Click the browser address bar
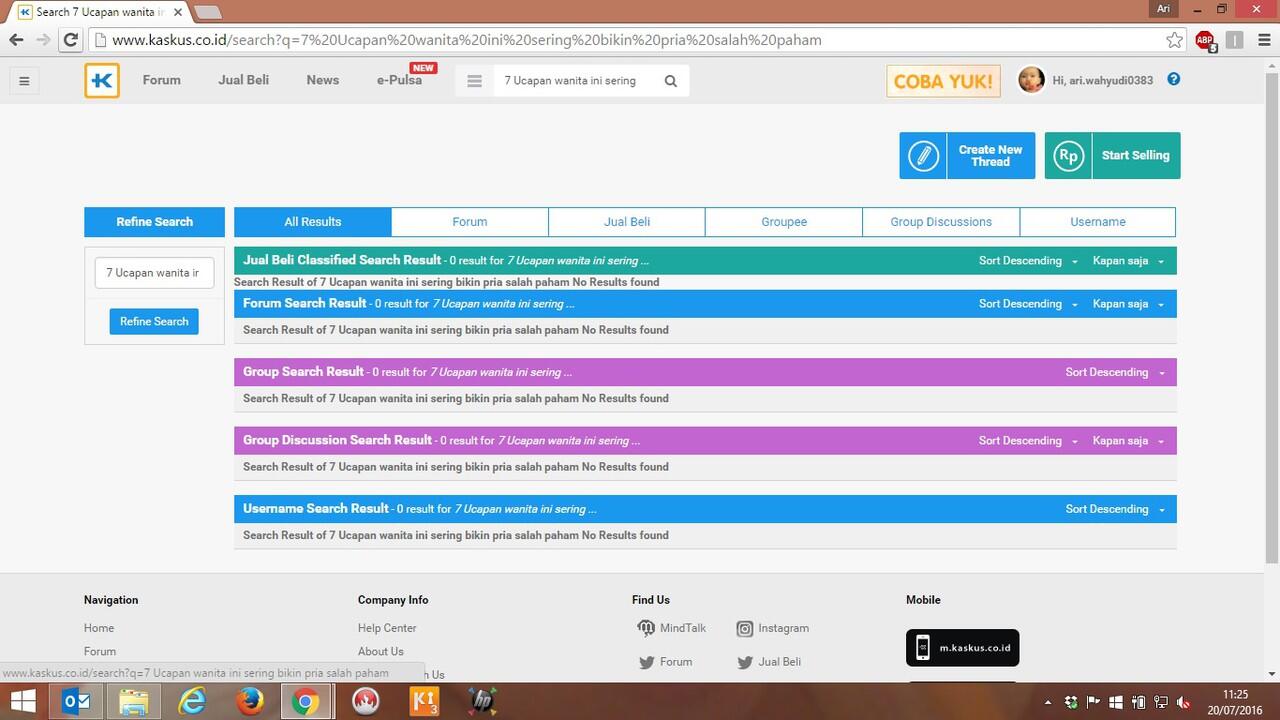Viewport: 1280px width, 720px height. (635, 40)
